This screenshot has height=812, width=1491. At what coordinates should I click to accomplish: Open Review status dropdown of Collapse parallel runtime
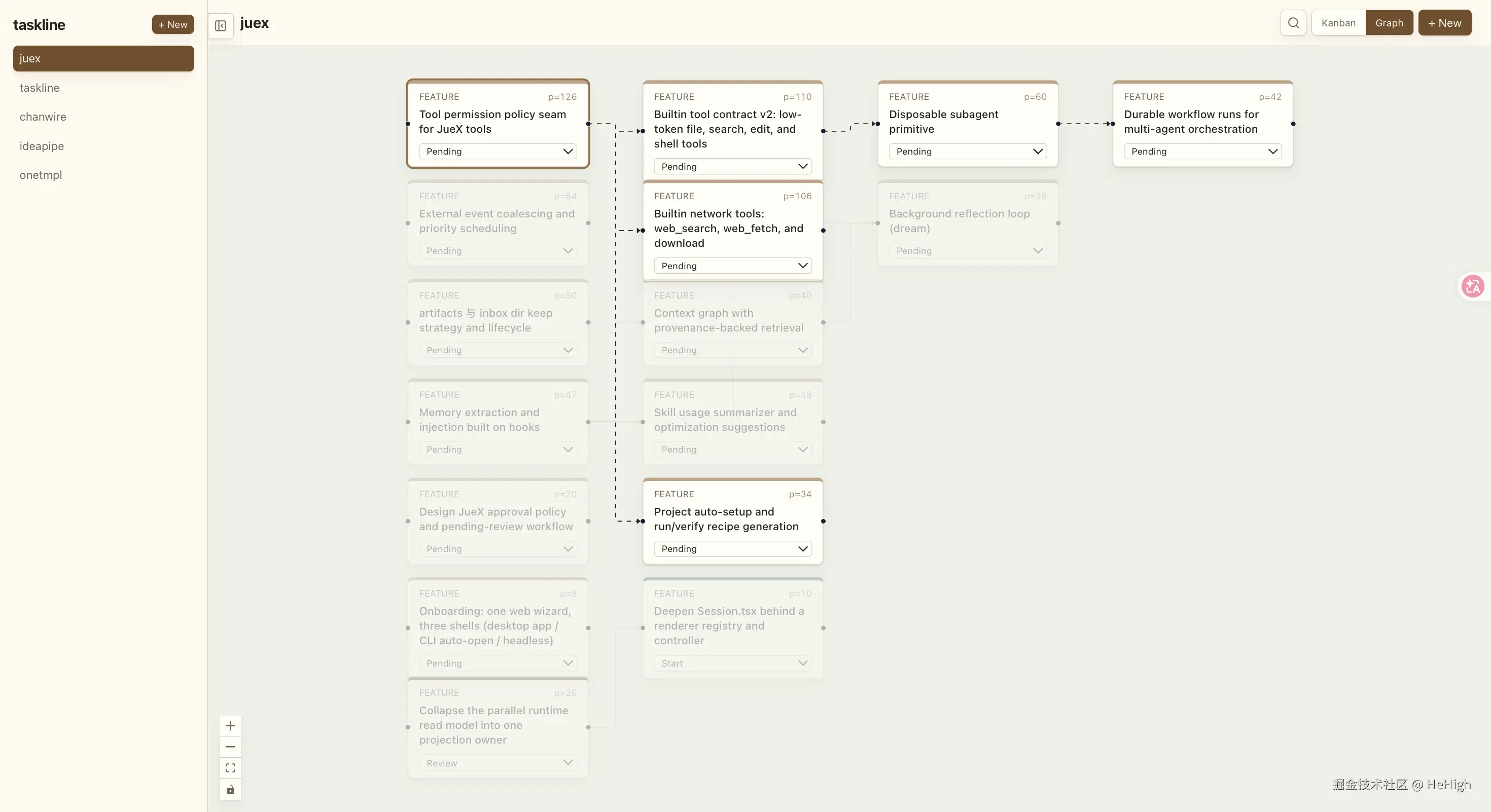(498, 763)
